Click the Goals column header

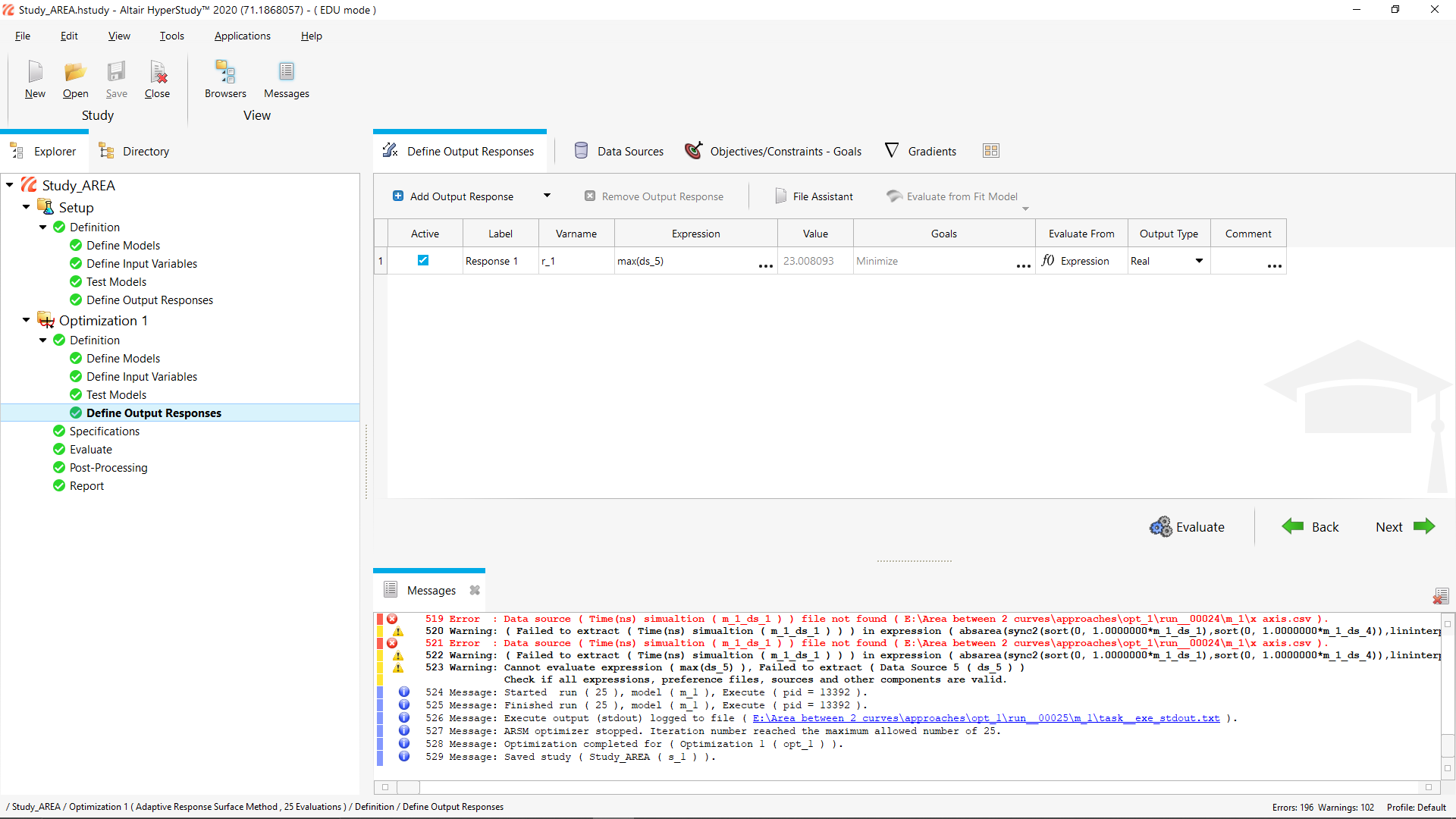944,234
